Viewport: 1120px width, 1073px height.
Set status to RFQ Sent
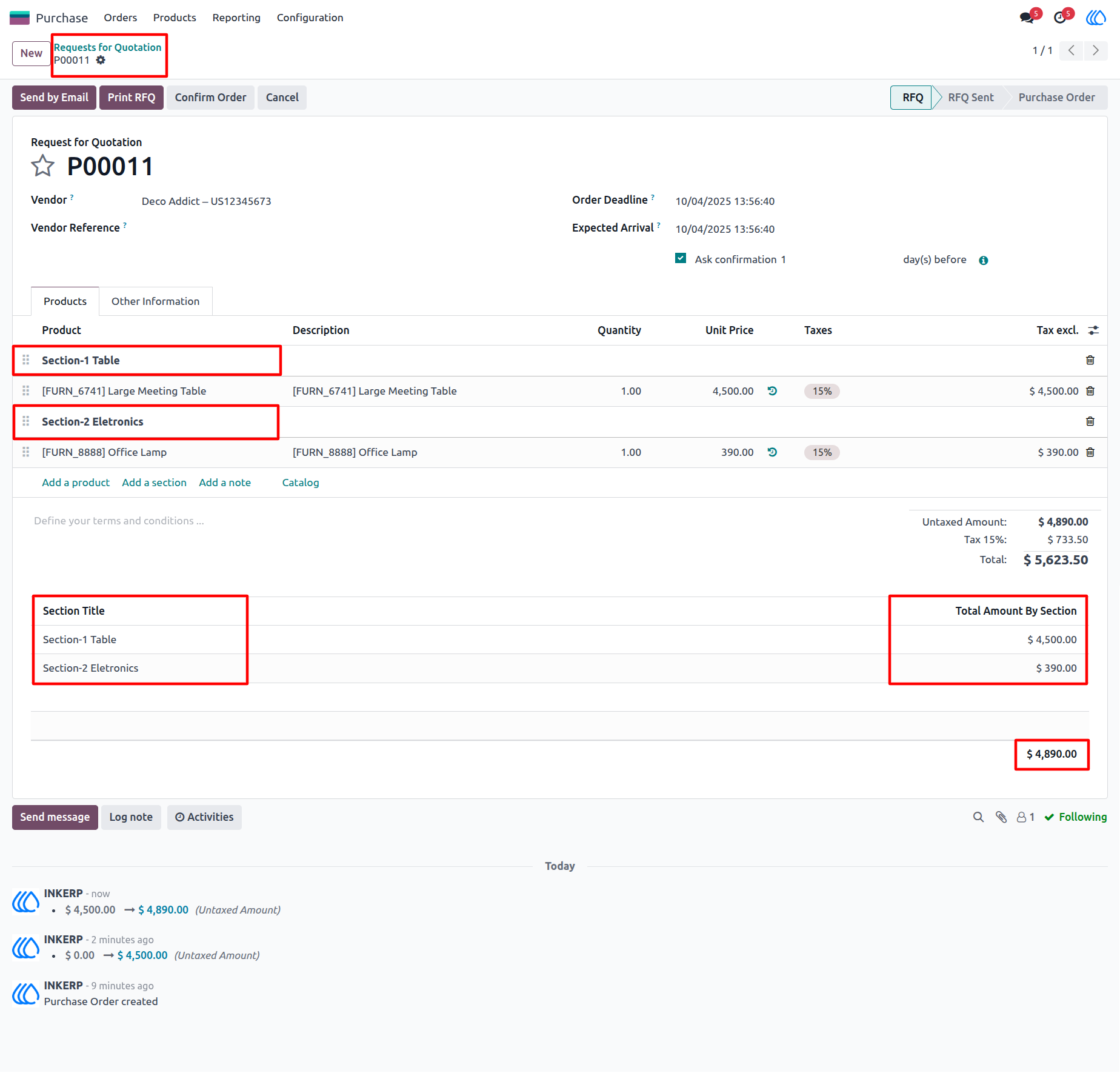click(x=970, y=98)
